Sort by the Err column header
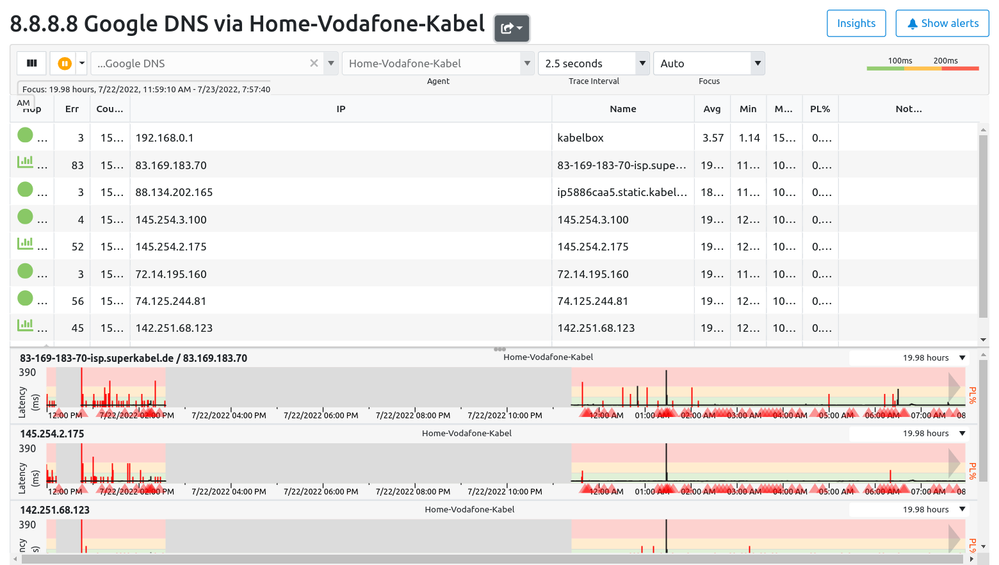This screenshot has width=999, height=565. pos(72,109)
